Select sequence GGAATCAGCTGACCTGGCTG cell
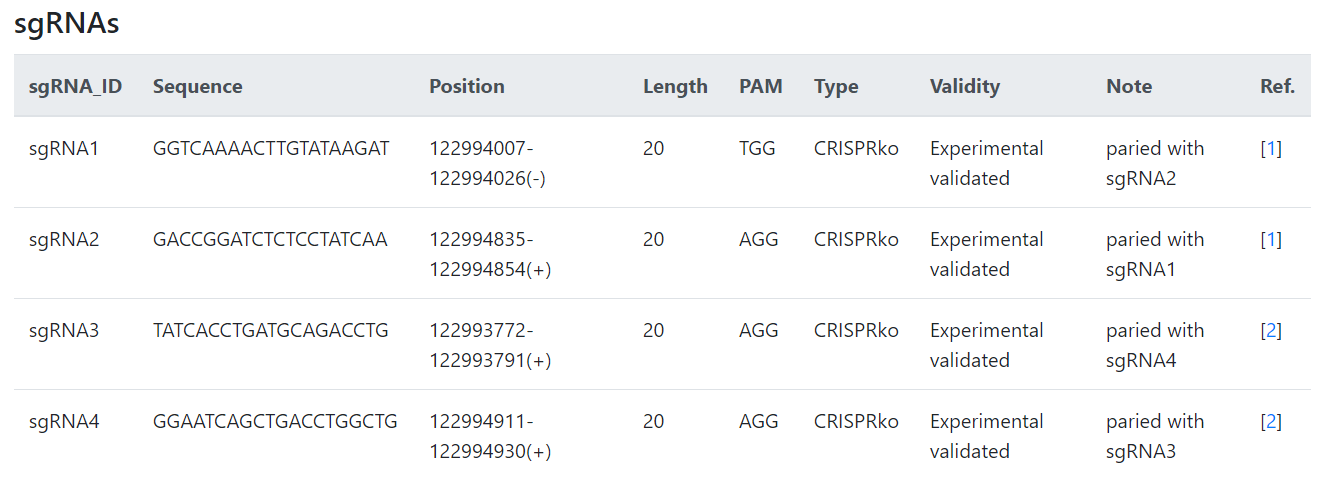Viewport: 1322px width, 496px height. pos(275,422)
